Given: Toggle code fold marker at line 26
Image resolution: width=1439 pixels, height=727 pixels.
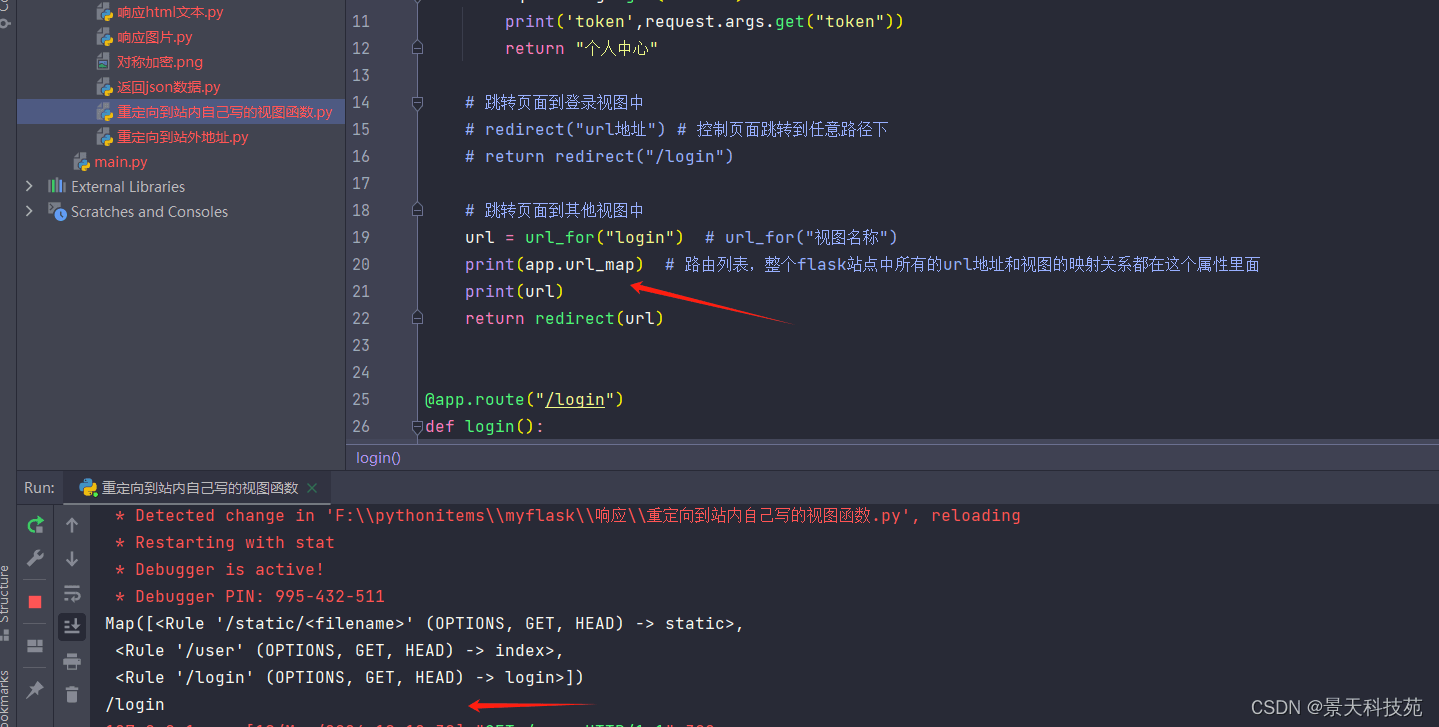Looking at the screenshot, I should pyautogui.click(x=417, y=426).
